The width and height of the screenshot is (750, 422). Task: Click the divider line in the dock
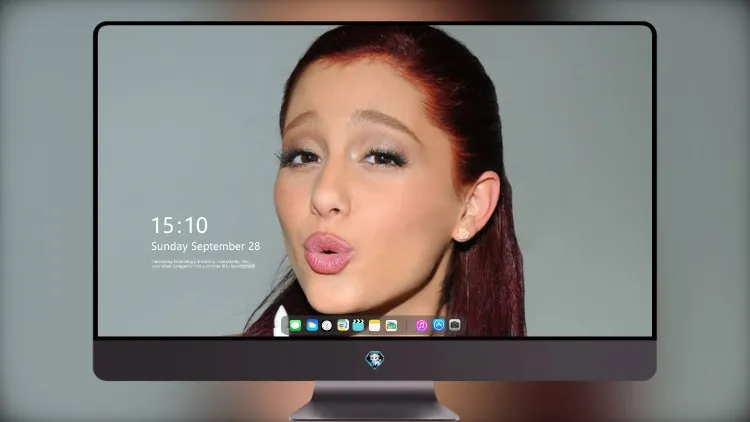pyautogui.click(x=407, y=326)
